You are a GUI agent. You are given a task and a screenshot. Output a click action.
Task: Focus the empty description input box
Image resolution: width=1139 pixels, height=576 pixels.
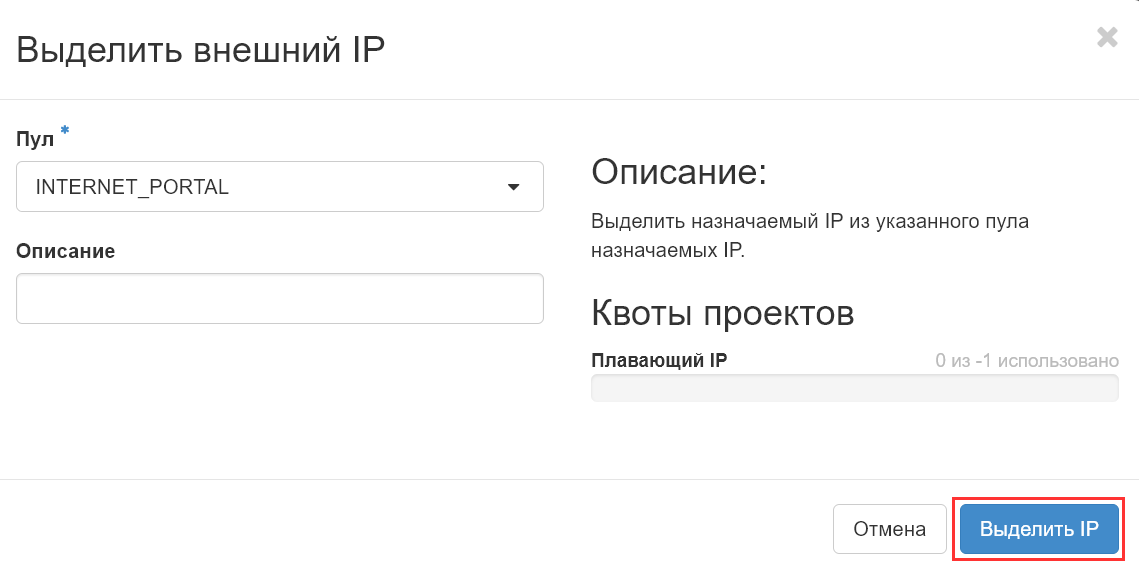pos(280,298)
